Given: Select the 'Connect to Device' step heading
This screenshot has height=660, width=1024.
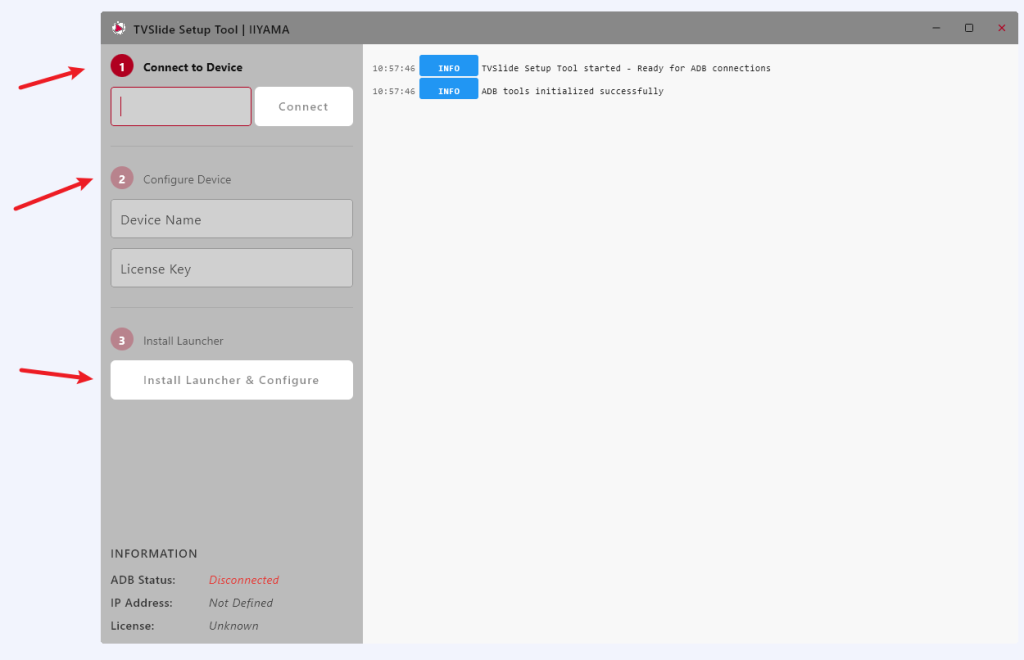Looking at the screenshot, I should (x=192, y=67).
